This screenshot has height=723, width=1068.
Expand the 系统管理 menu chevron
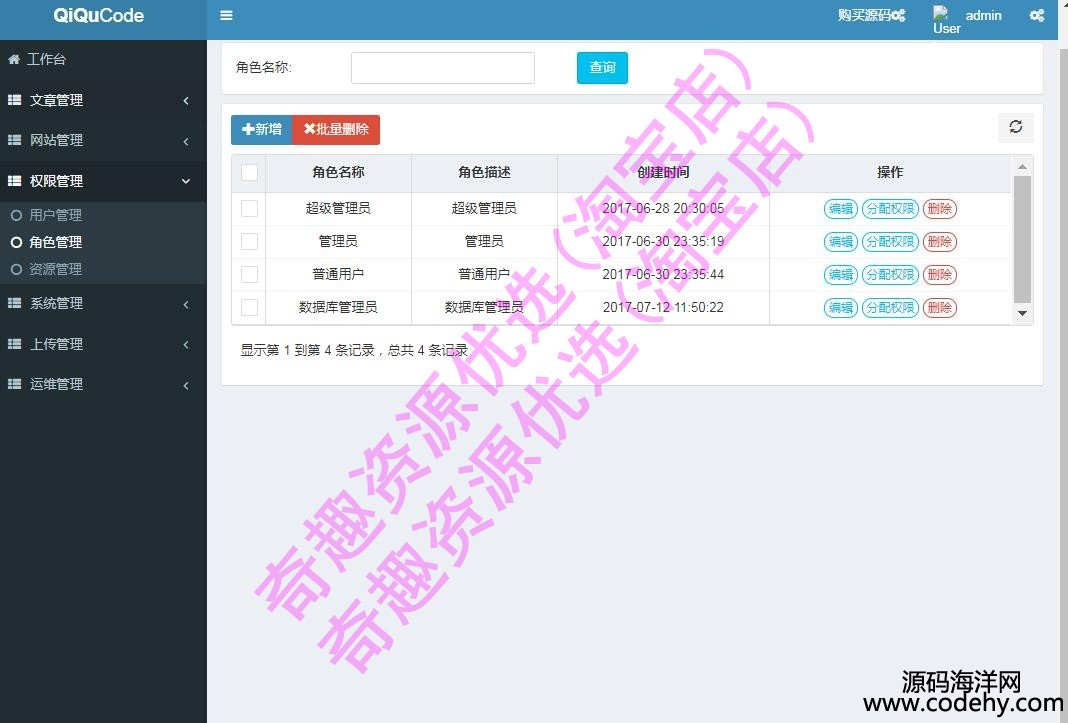point(186,304)
